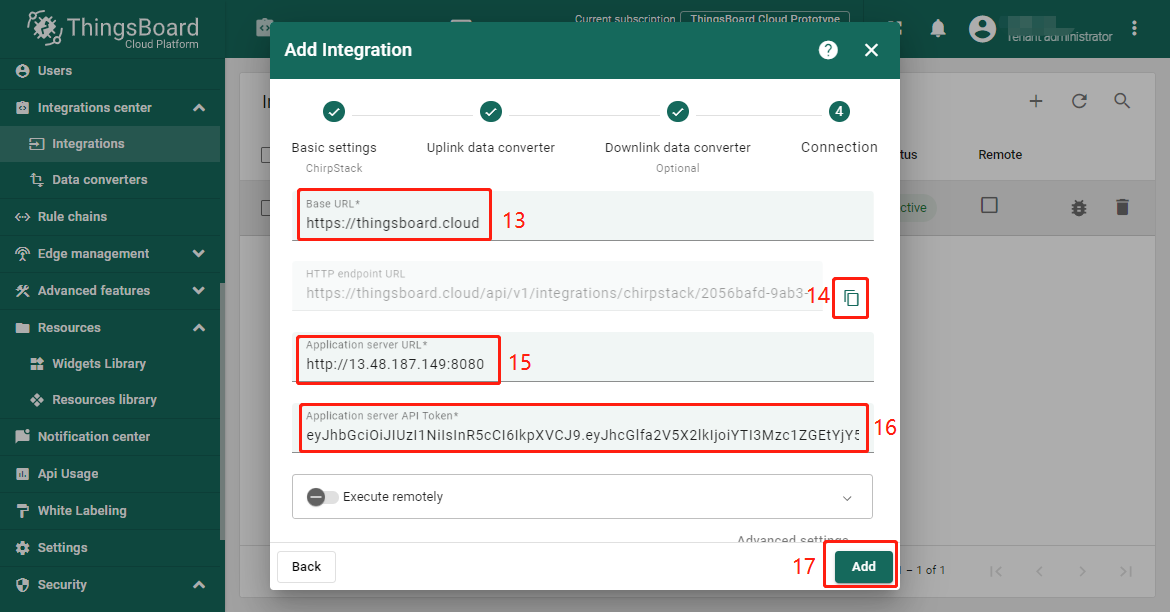1170x612 pixels.
Task: Toggle the Execute remotely switch
Action: click(322, 497)
